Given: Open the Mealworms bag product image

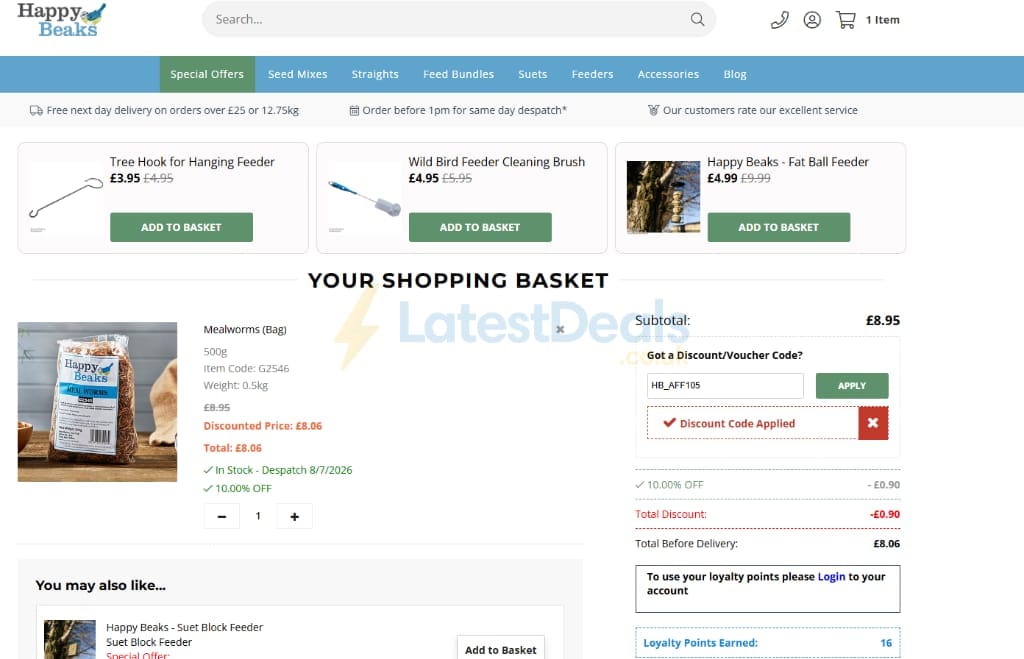Looking at the screenshot, I should (x=97, y=402).
